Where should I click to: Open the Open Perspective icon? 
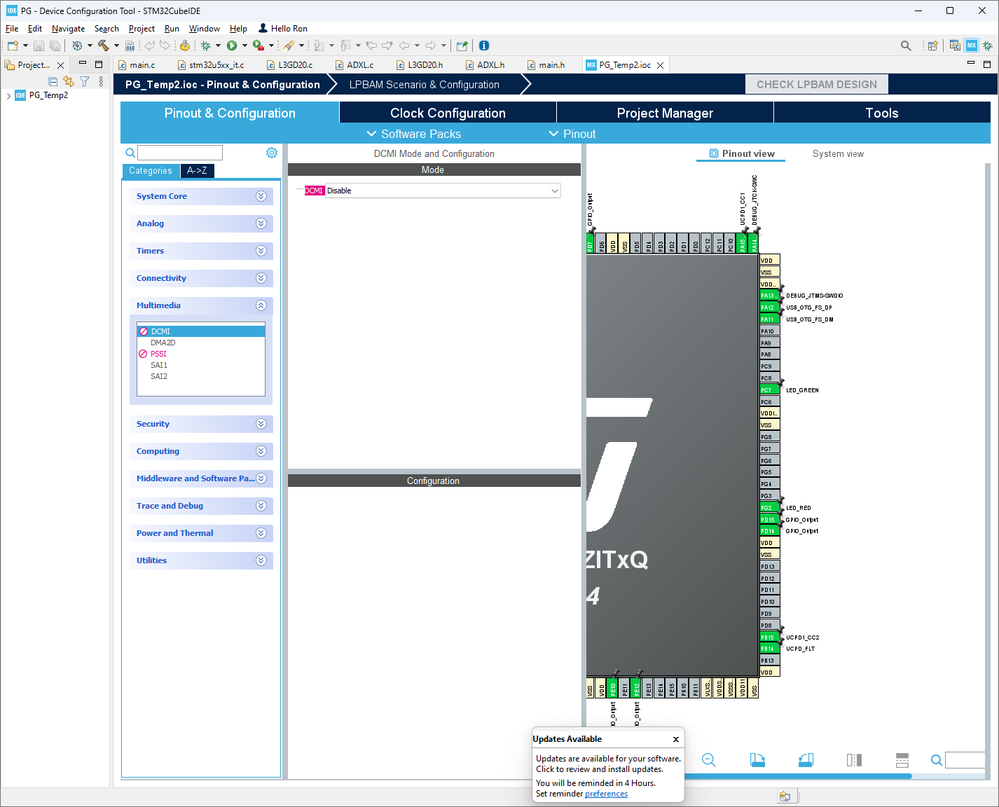tap(933, 46)
